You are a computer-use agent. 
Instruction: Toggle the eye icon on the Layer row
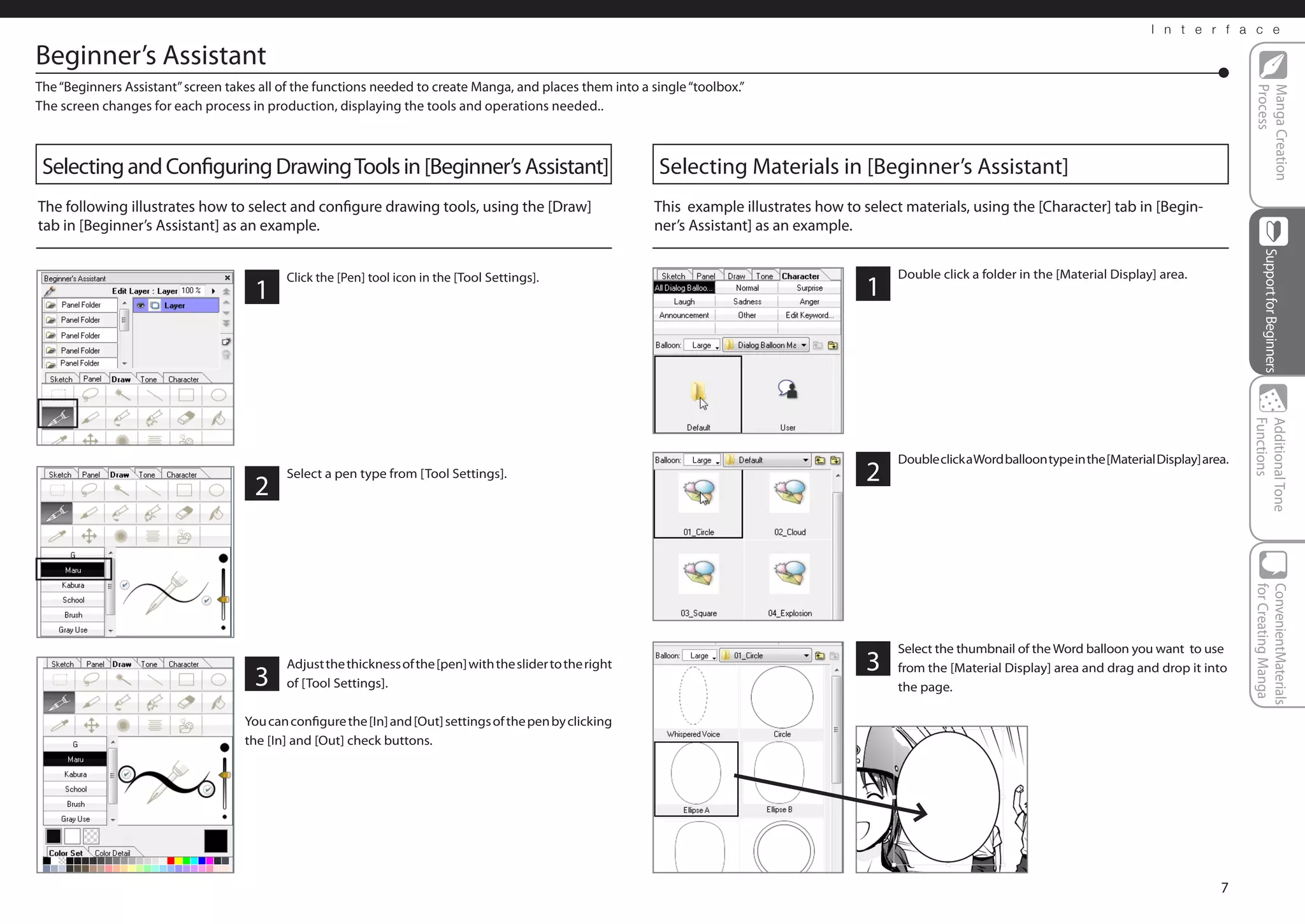141,305
